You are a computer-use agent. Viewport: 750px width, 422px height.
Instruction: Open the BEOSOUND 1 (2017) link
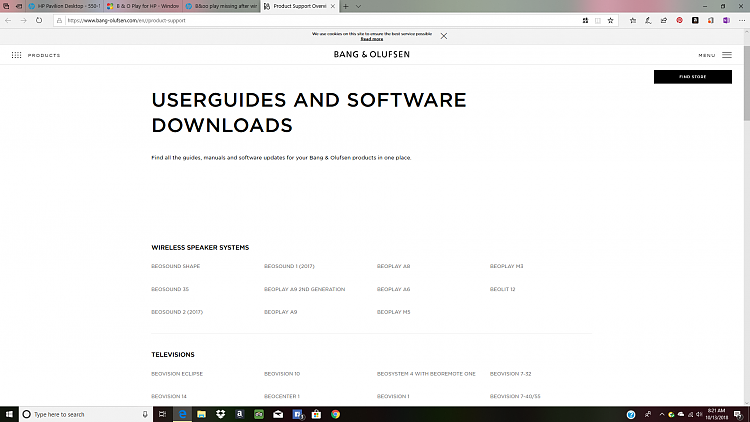click(x=289, y=266)
